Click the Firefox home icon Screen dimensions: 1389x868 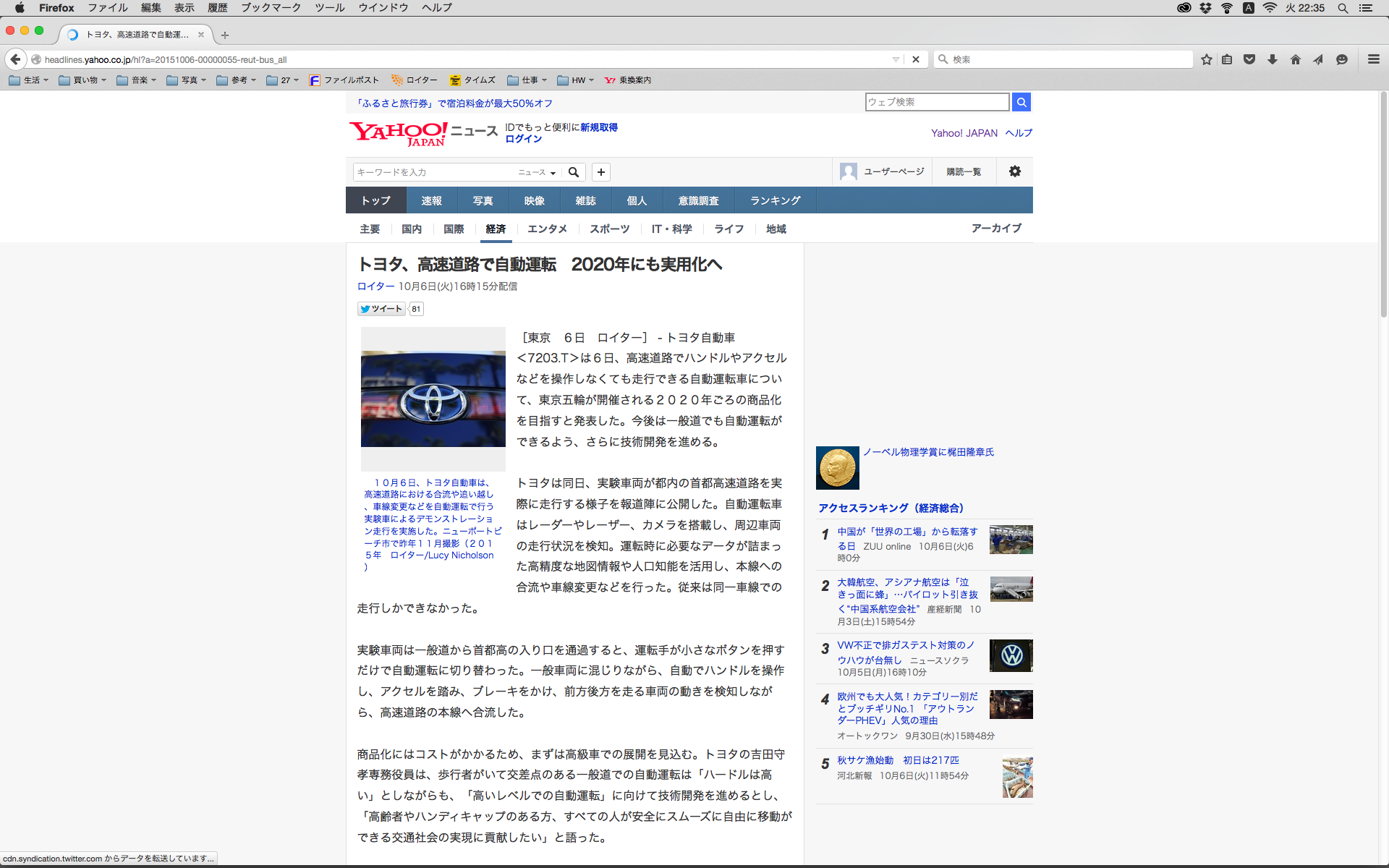(1295, 59)
